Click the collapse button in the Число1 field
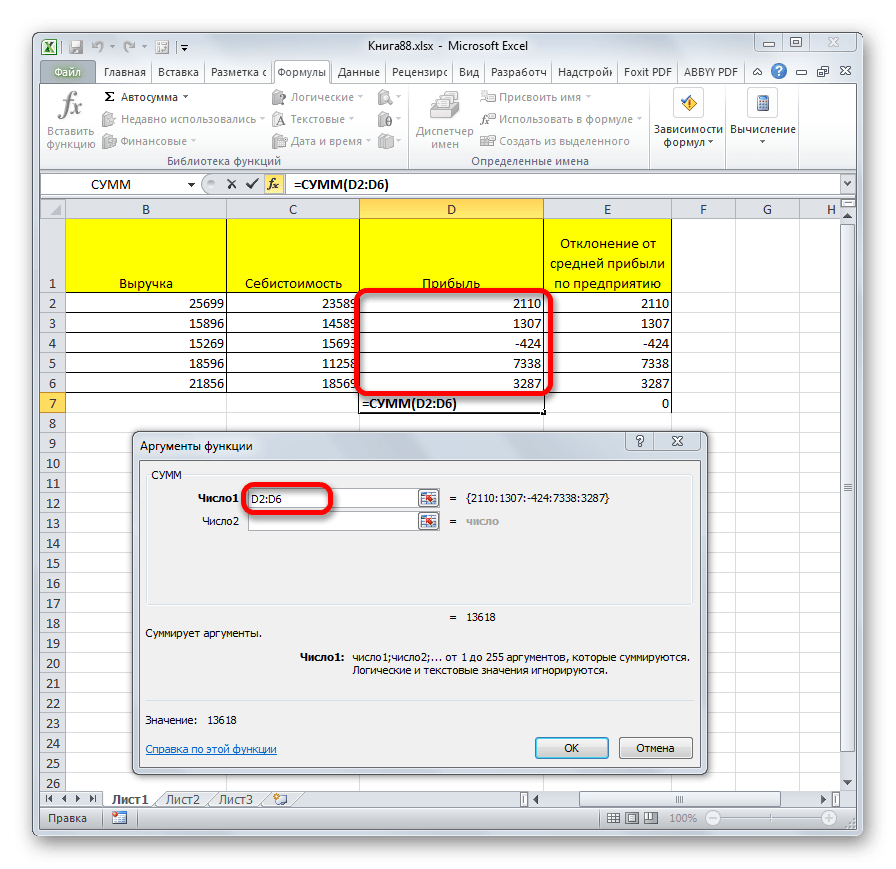This screenshot has height=869, width=896. pyautogui.click(x=428, y=498)
